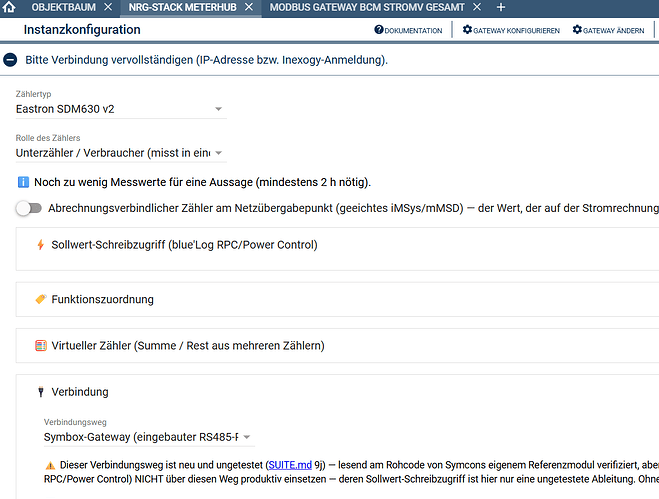
Task: Close the OBJEKTBAUM tab
Action: [108, 7]
